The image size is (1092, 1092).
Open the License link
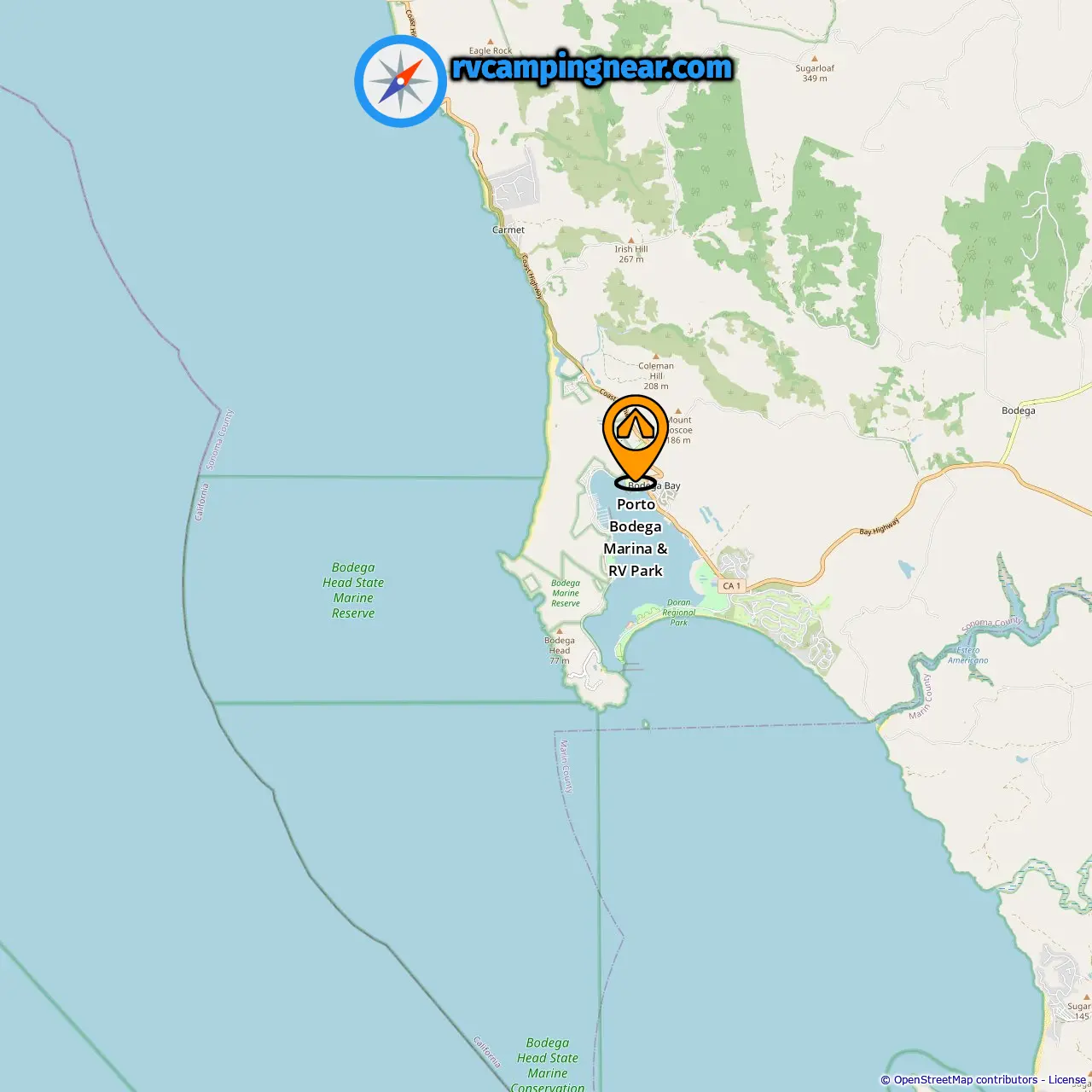1067,1080
